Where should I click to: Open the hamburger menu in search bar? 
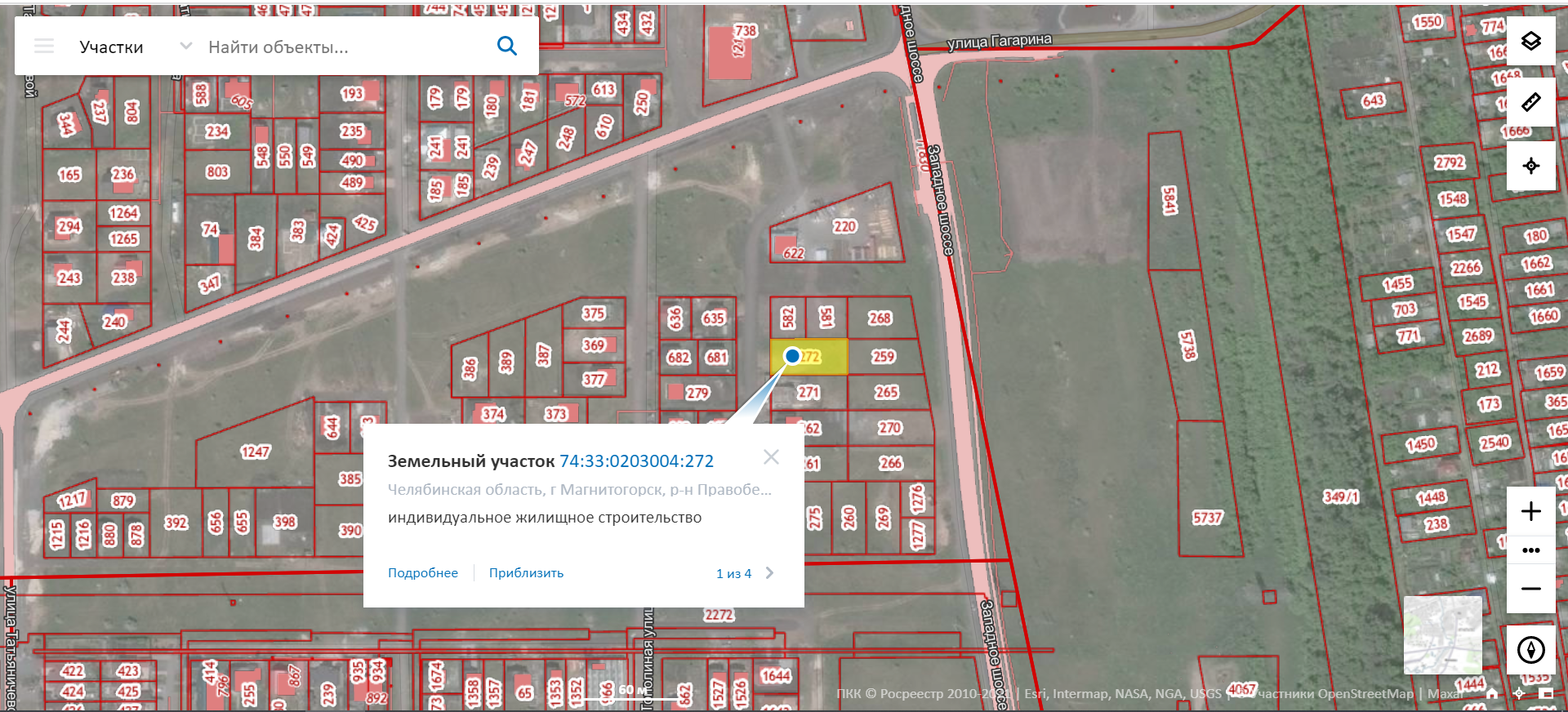pyautogui.click(x=44, y=47)
